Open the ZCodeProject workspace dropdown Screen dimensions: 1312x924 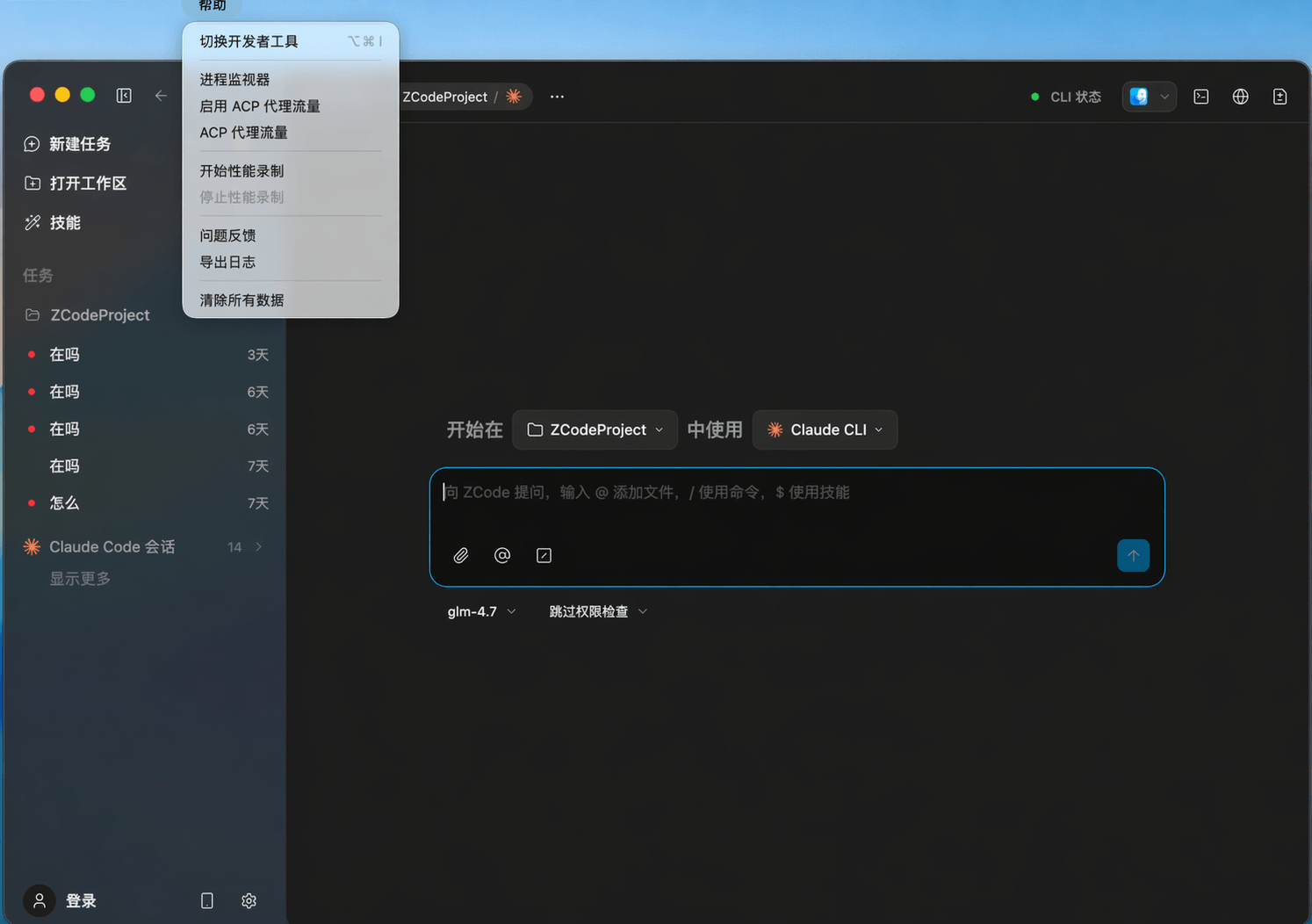click(x=595, y=430)
